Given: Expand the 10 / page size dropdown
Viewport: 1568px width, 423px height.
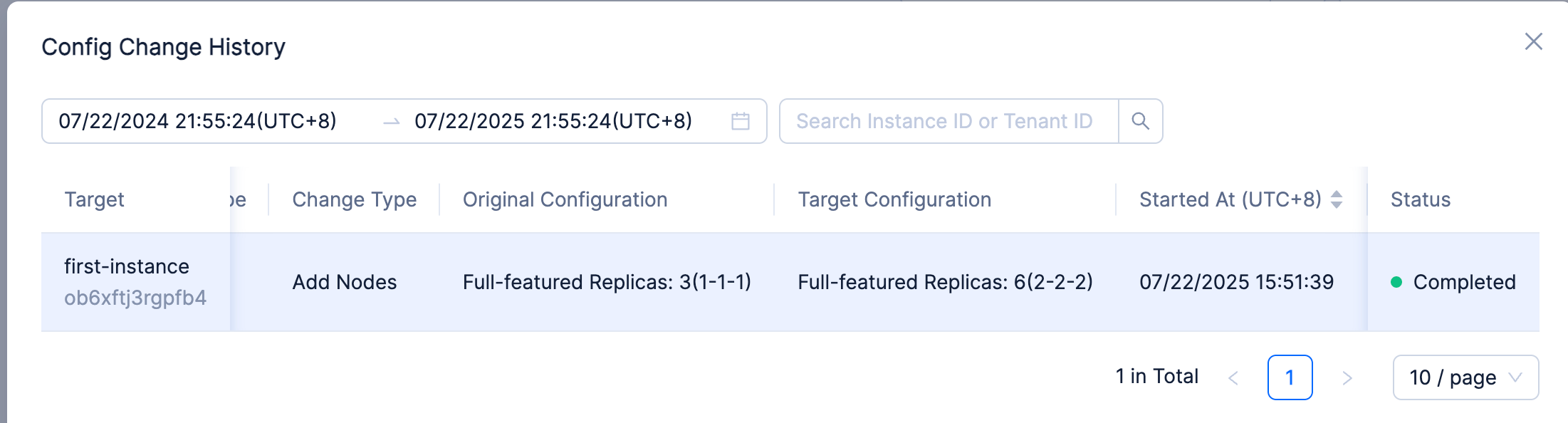Looking at the screenshot, I should click(x=1465, y=377).
